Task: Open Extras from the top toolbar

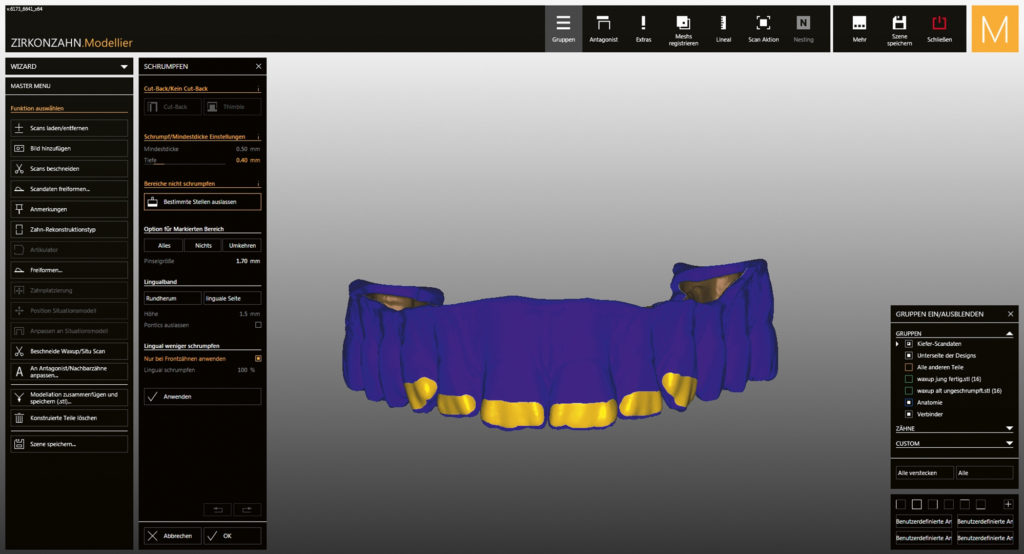Action: [643, 29]
